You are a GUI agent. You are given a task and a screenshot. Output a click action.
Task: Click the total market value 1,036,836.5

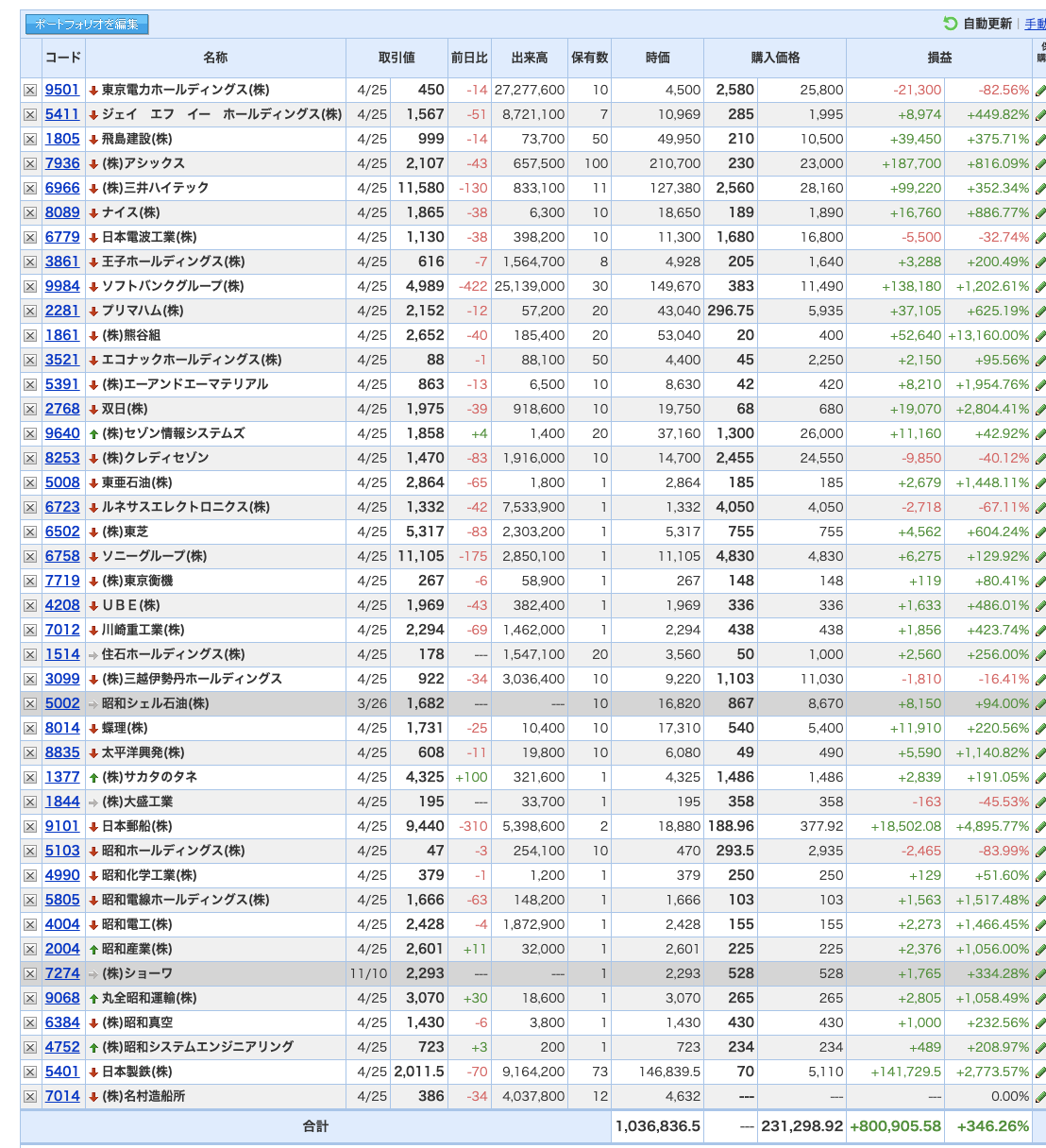pos(658,1126)
